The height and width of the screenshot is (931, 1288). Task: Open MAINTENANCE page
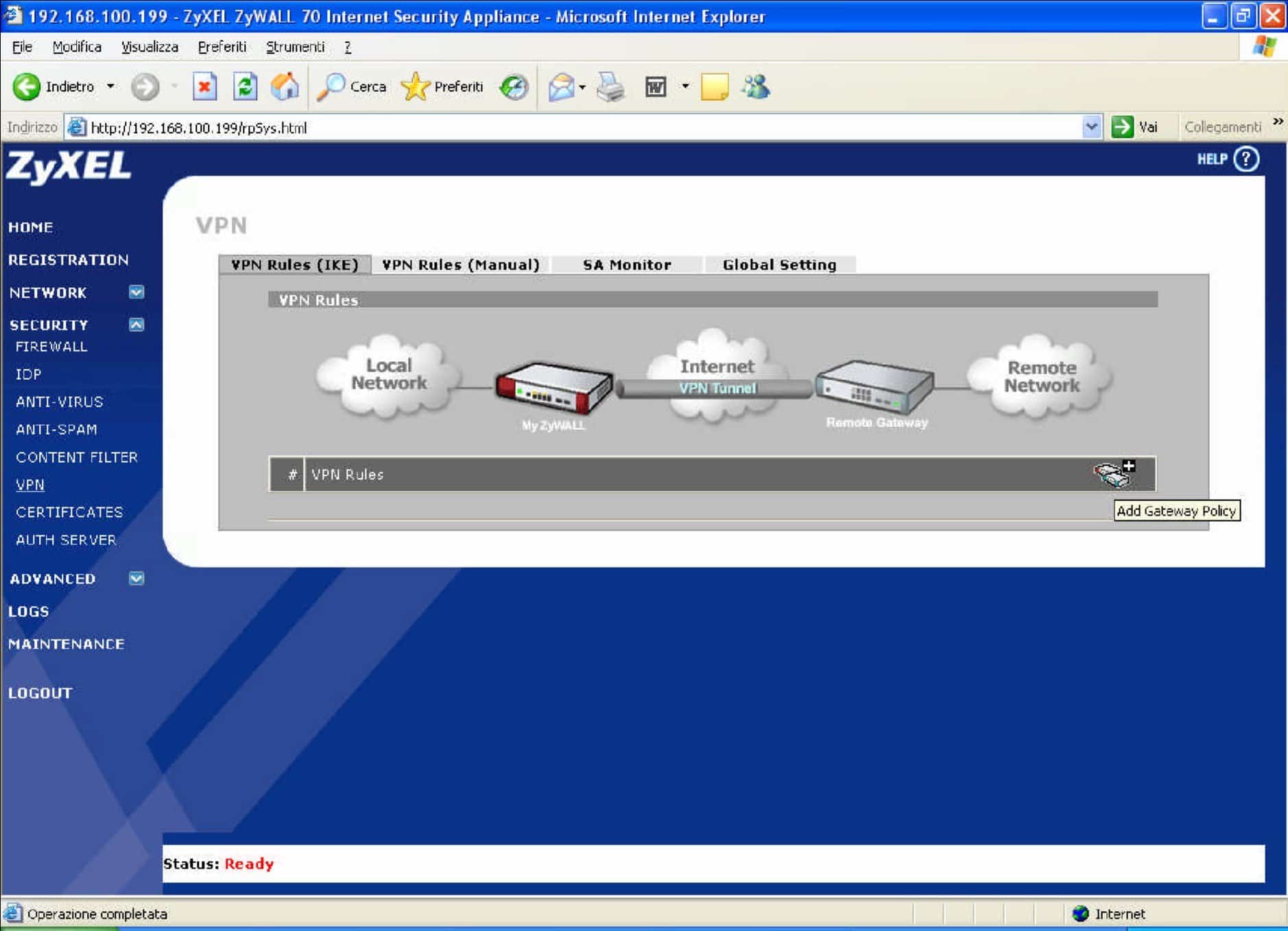(67, 644)
